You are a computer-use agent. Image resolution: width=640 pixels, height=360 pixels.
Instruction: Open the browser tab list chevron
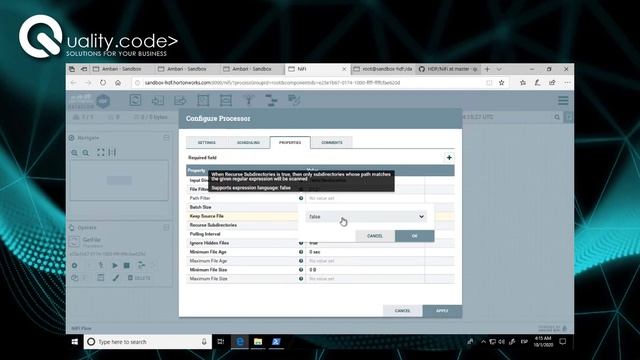(499, 69)
